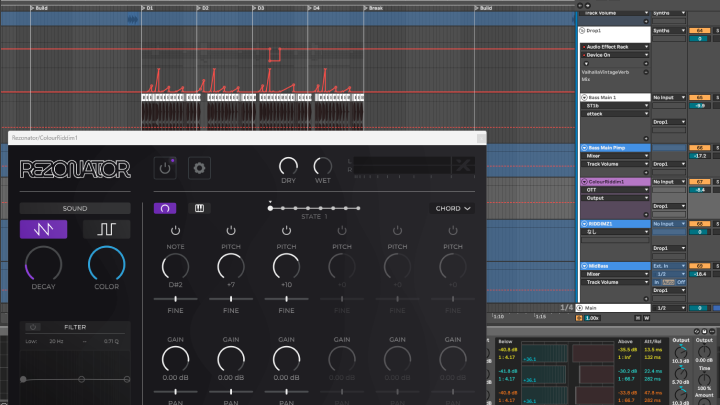Collapse the Bass Main 1 track
Viewport: 720px width, 405px height.
(584, 97)
